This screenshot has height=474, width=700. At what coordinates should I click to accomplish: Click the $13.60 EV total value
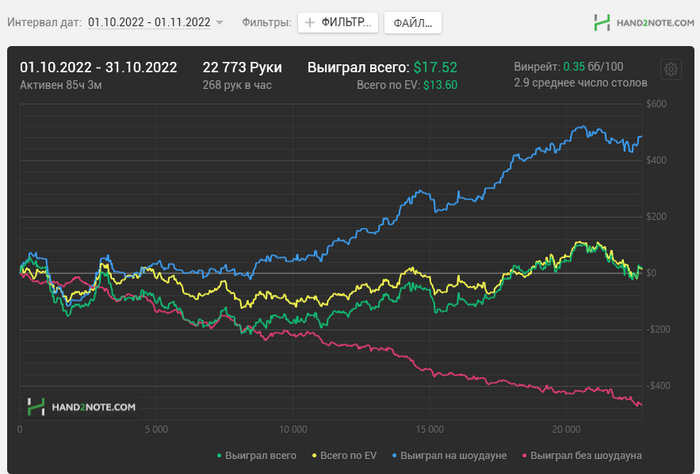(440, 85)
